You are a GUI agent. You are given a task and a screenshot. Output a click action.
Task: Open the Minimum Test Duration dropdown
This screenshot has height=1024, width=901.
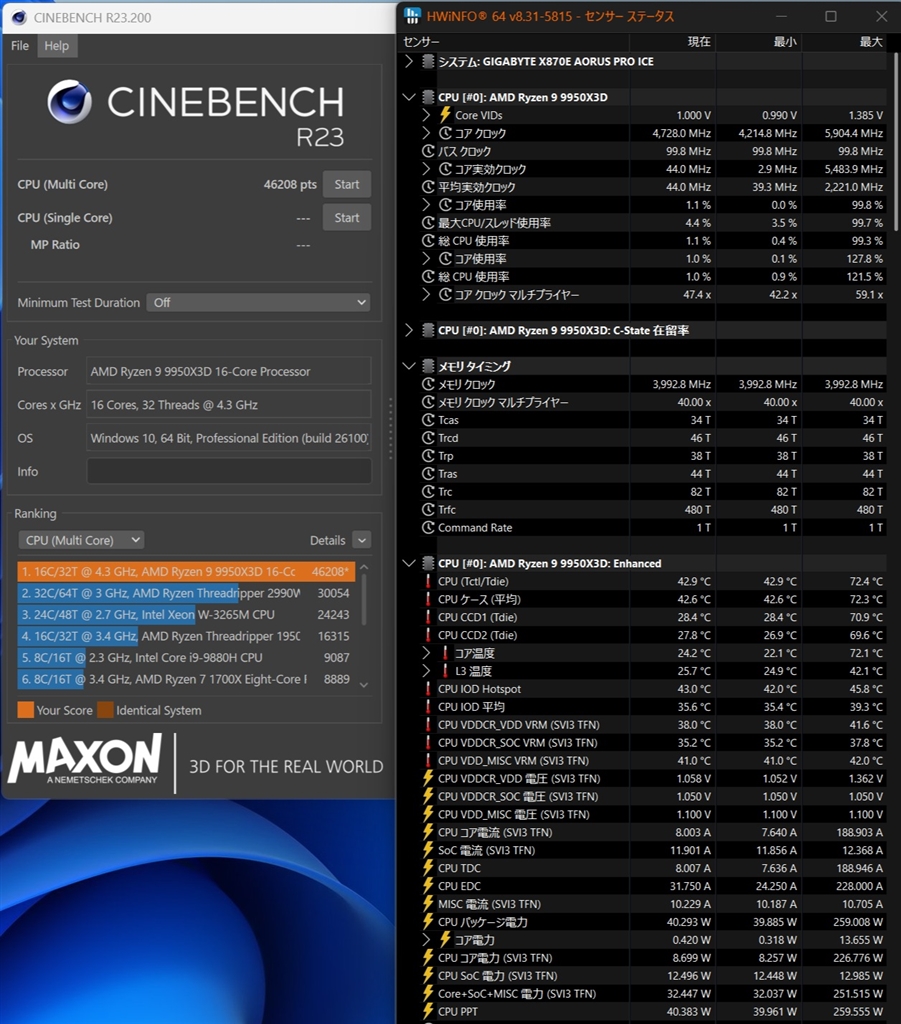tap(258, 302)
